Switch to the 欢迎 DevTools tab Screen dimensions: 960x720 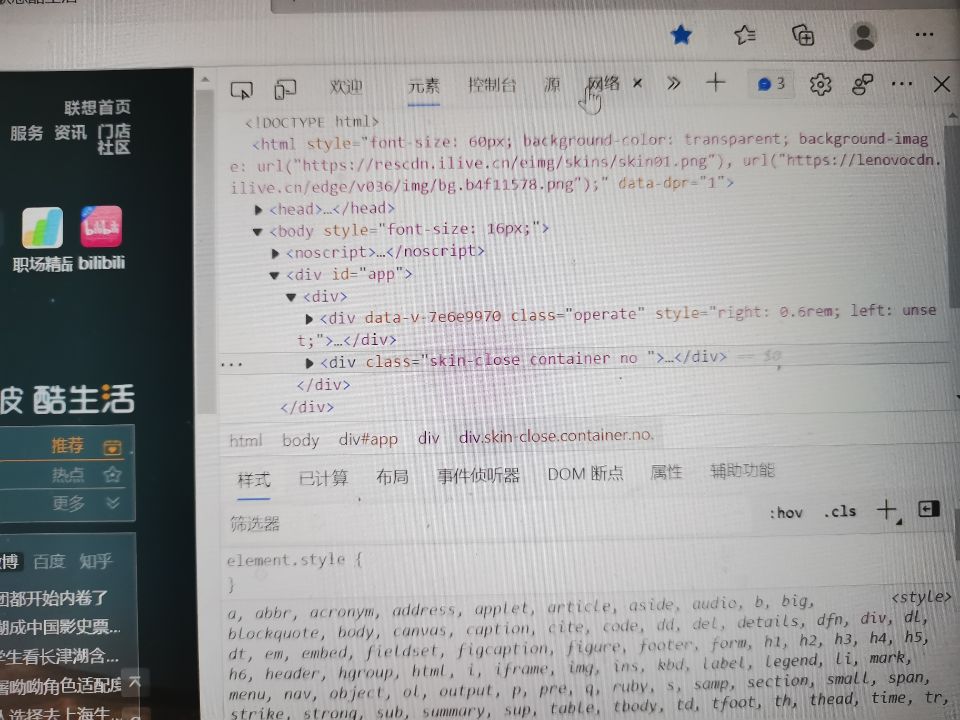pyautogui.click(x=346, y=87)
